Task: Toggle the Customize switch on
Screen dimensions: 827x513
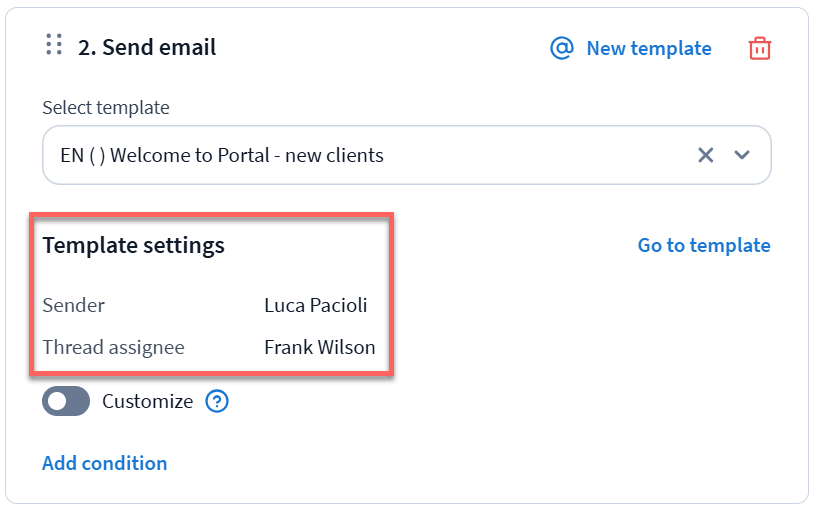Action: (x=66, y=402)
